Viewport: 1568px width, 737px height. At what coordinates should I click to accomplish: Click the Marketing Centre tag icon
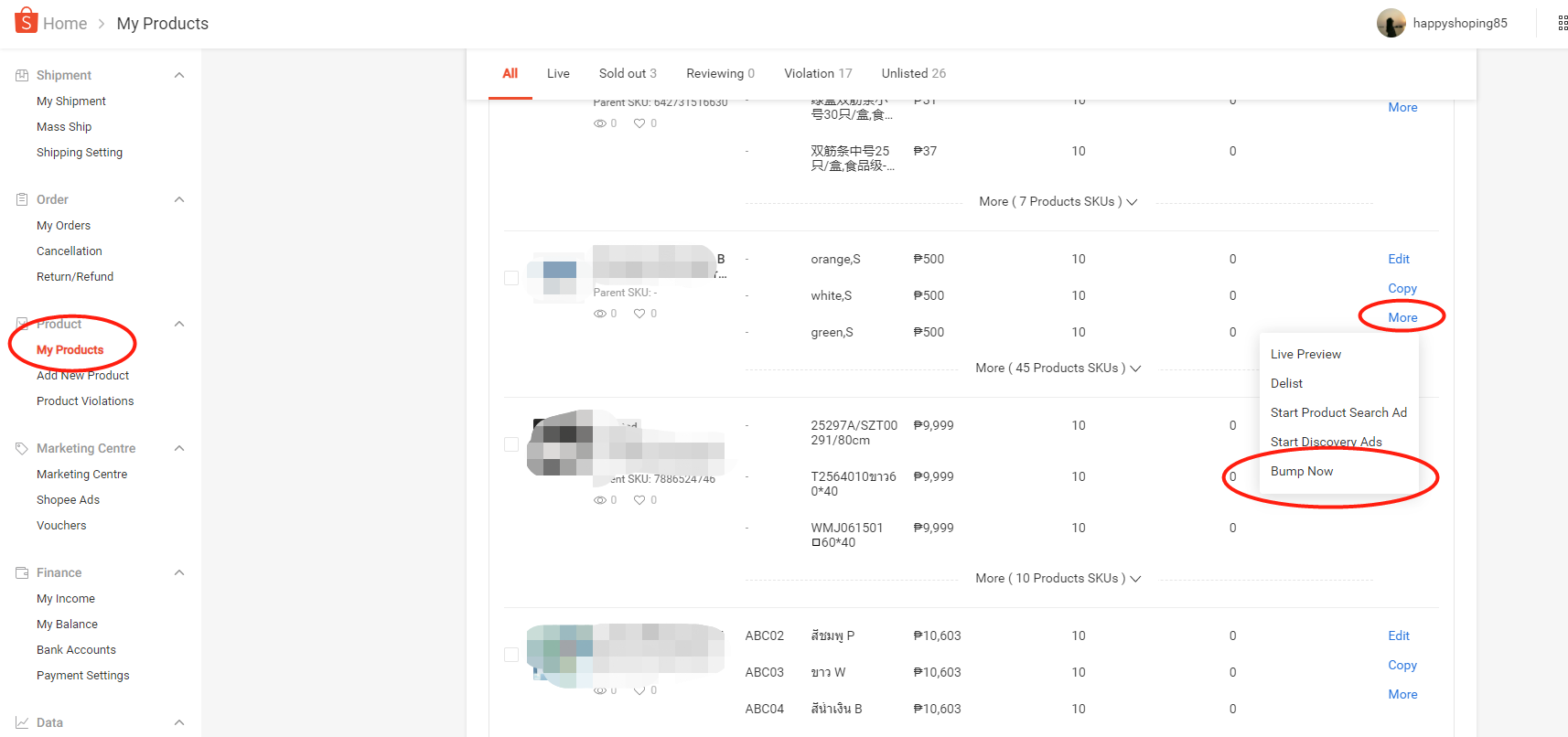(x=22, y=448)
